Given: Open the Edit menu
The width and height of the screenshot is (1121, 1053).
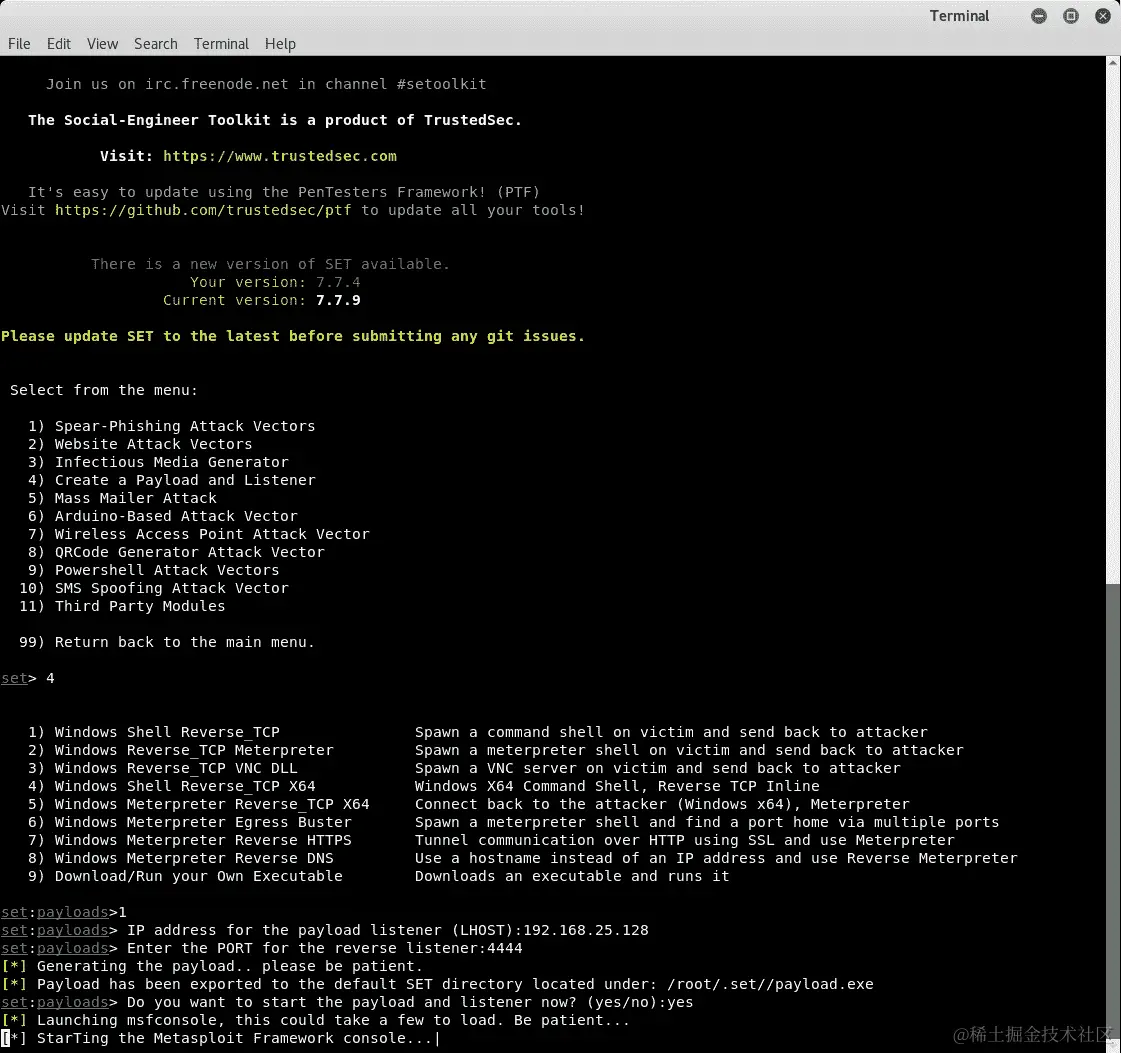Looking at the screenshot, I should 59,44.
